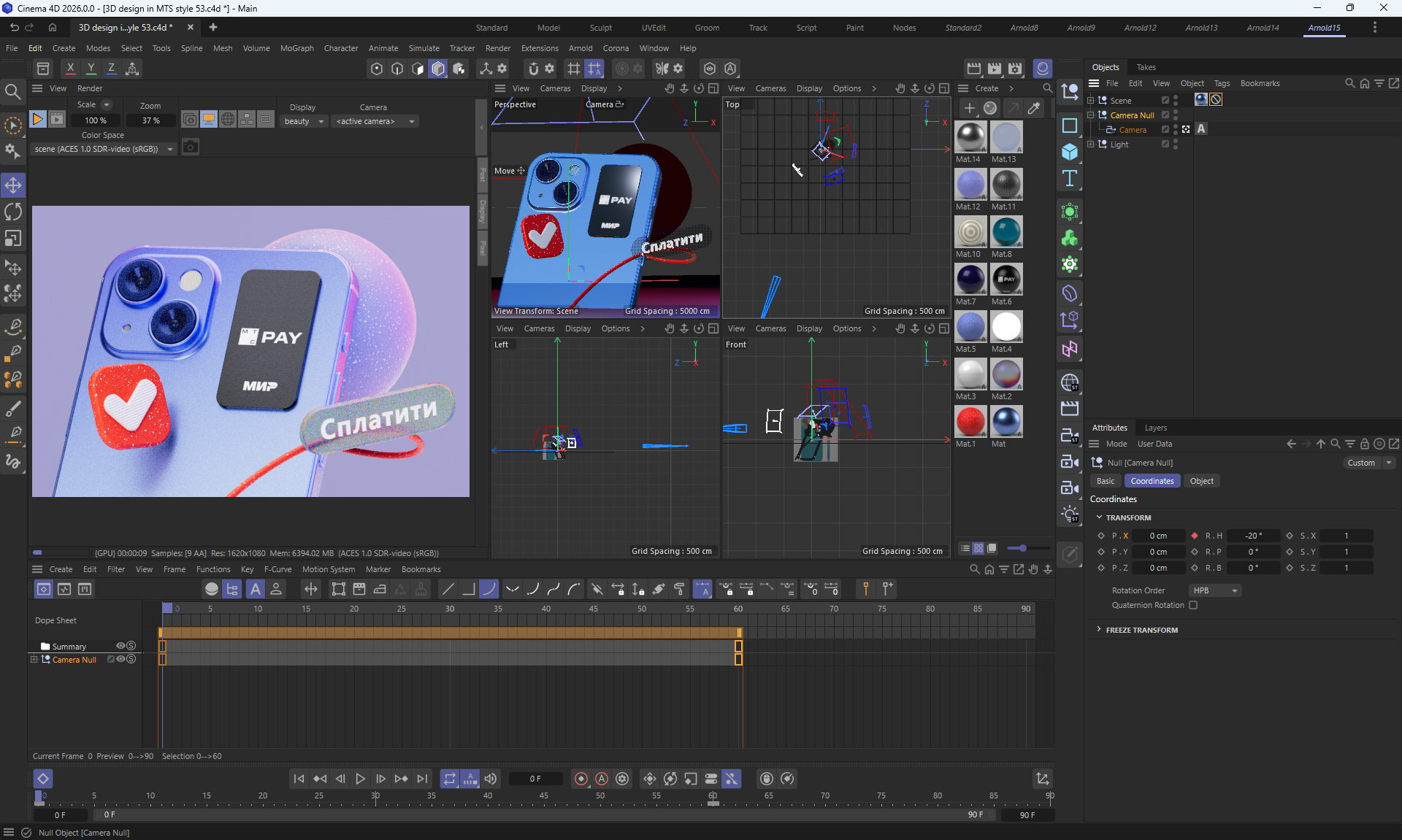Click the Text spline icon
Screen dimensions: 1402x840
tap(1070, 178)
